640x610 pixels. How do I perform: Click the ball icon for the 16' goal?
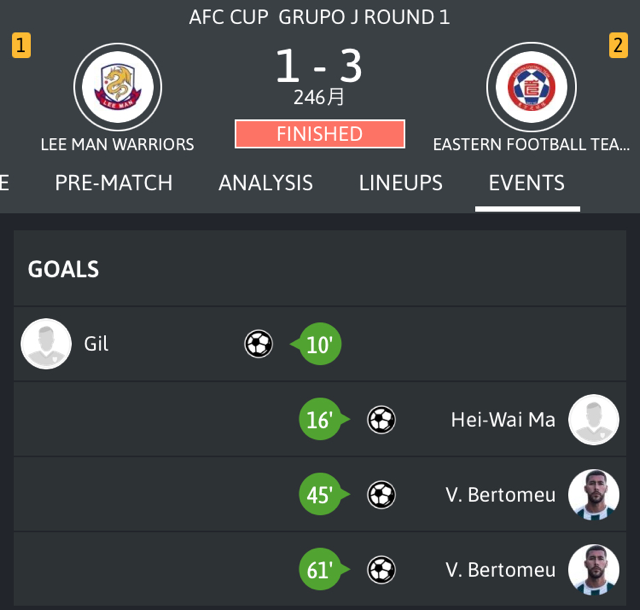[381, 419]
